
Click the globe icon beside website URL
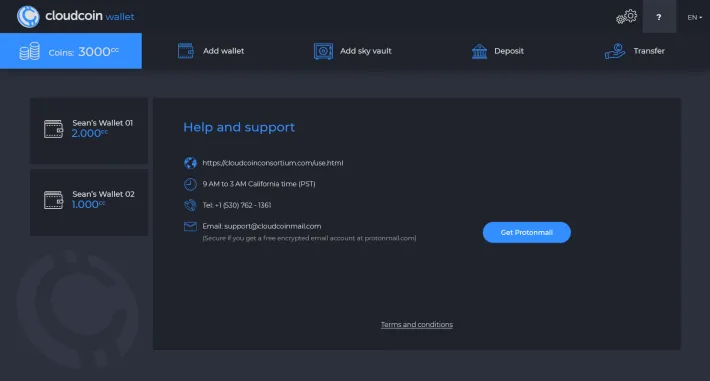(190, 163)
